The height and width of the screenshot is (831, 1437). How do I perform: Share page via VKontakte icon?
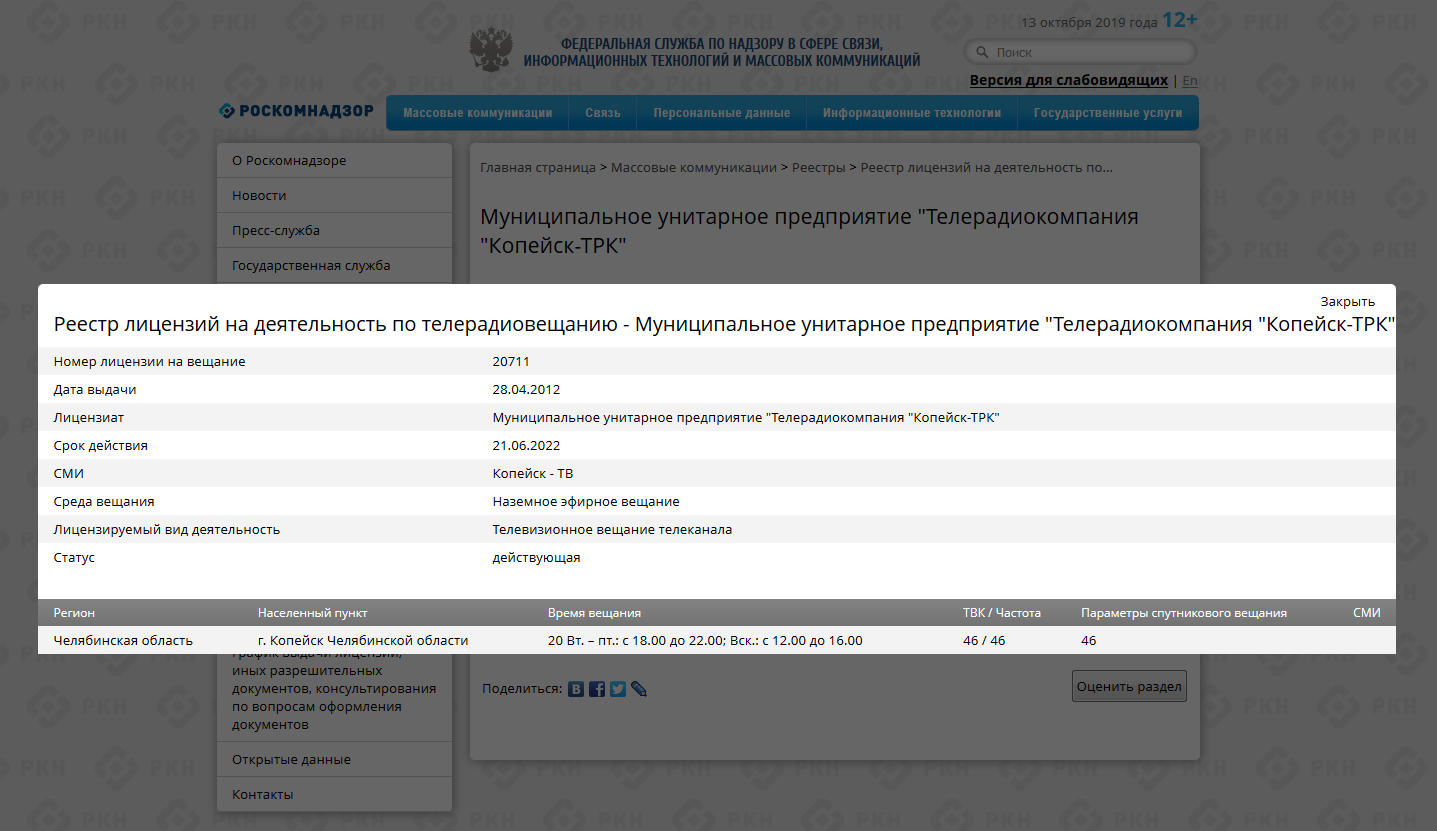[576, 689]
